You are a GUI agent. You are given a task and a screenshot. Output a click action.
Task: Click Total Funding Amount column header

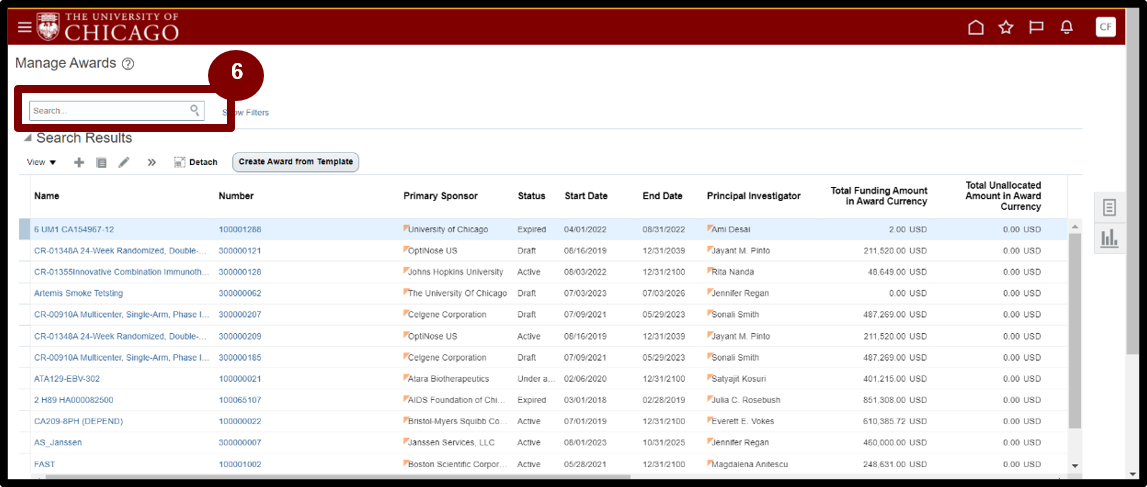[879, 196]
